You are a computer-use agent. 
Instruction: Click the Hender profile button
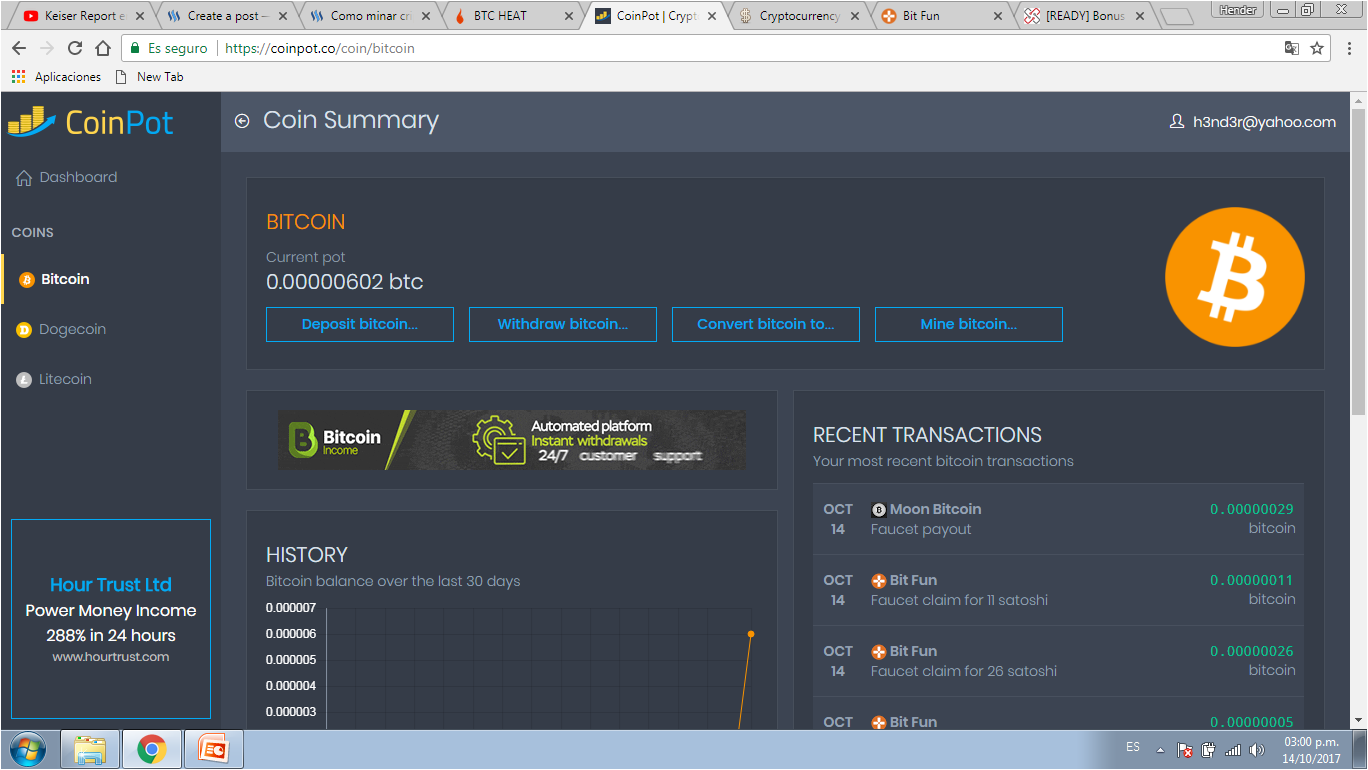[1238, 9]
